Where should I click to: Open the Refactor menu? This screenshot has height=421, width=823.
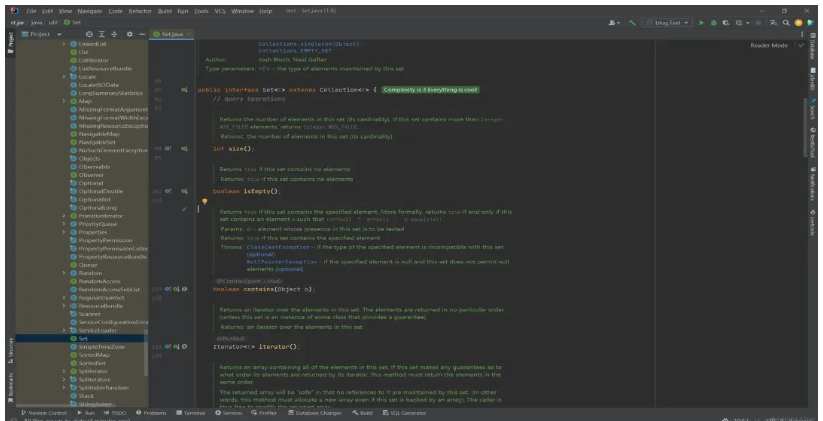(140, 11)
